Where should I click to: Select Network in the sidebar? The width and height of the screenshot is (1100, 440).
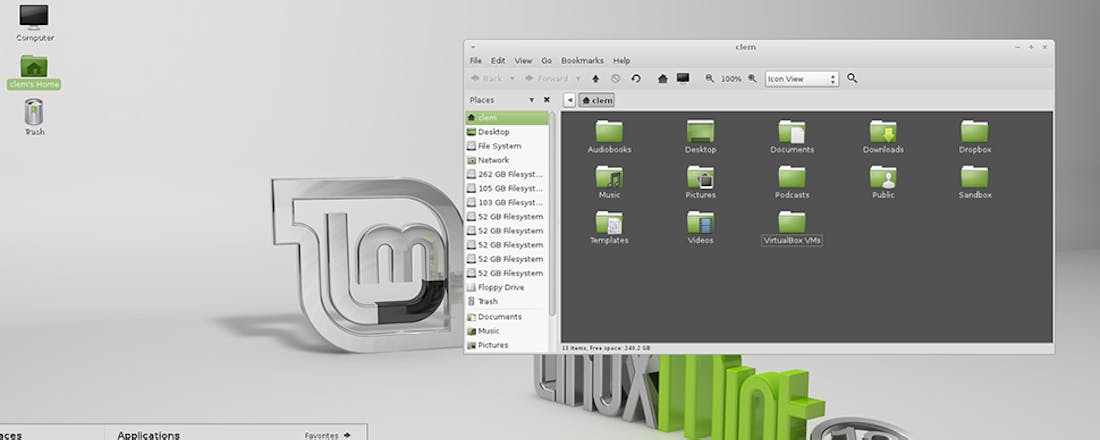click(x=507, y=160)
